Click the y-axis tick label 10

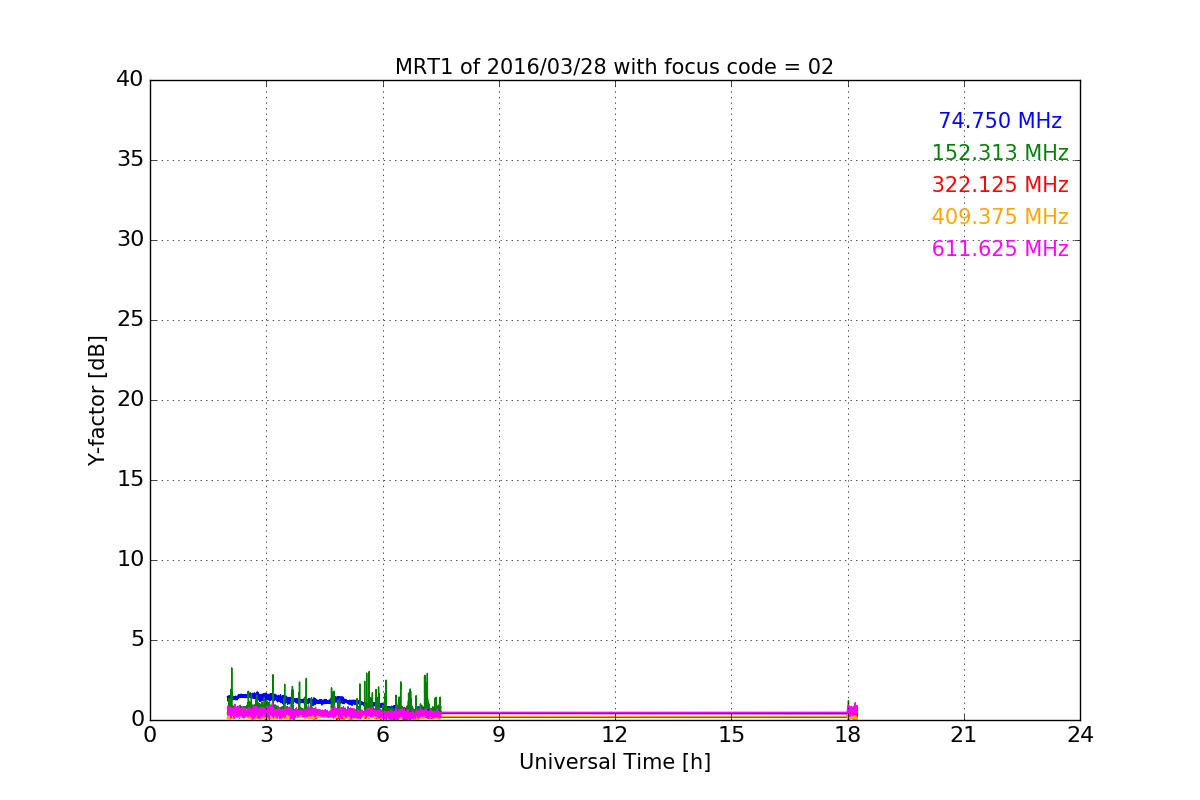(x=130, y=559)
